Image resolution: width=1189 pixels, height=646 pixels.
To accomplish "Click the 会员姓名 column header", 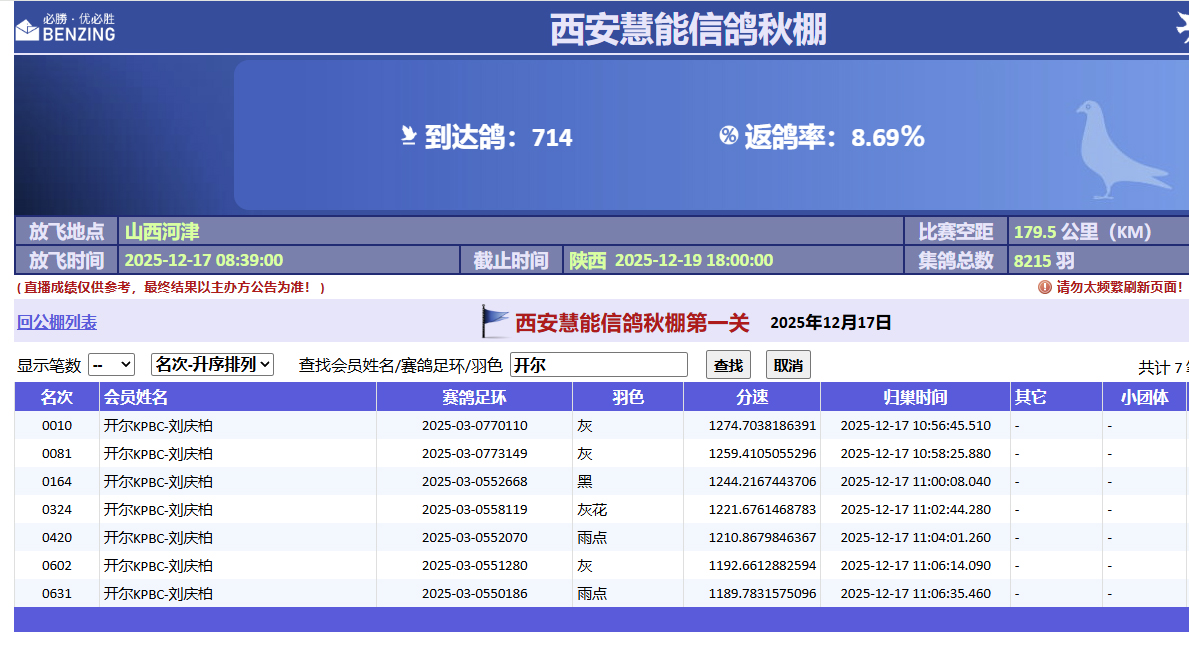I will tap(136, 397).
